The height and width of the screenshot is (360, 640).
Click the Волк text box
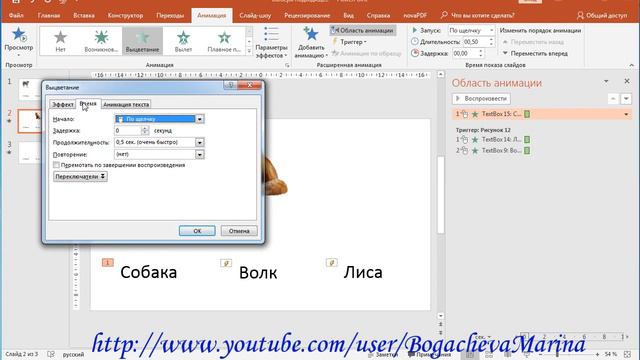click(x=258, y=273)
